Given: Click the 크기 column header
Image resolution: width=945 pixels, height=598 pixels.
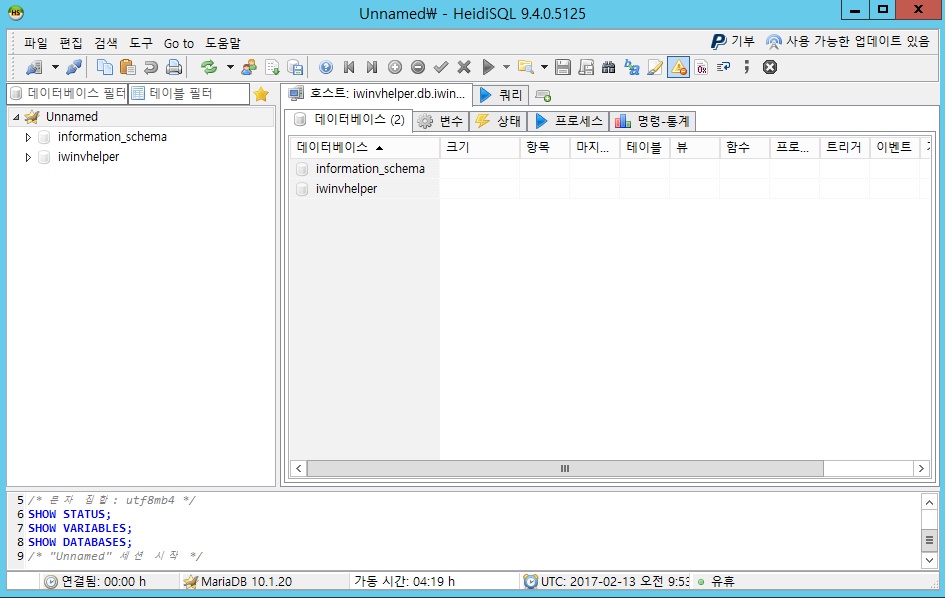Looking at the screenshot, I should point(480,147).
